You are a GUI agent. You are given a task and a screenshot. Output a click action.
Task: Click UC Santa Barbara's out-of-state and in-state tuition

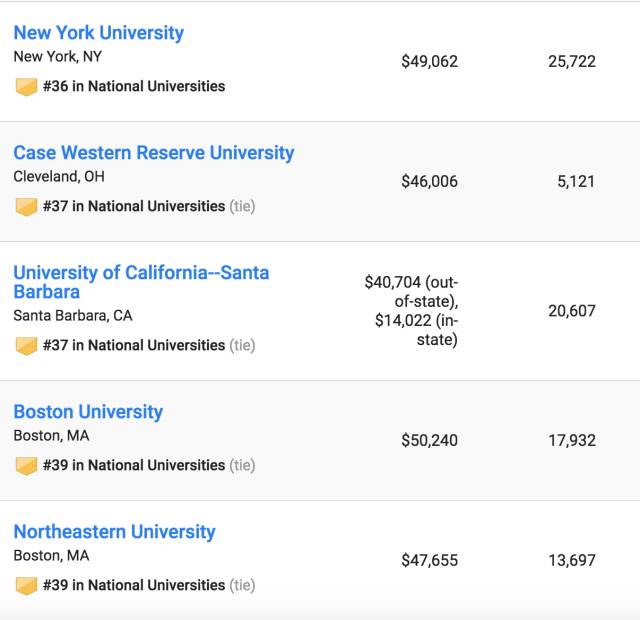pyautogui.click(x=411, y=311)
